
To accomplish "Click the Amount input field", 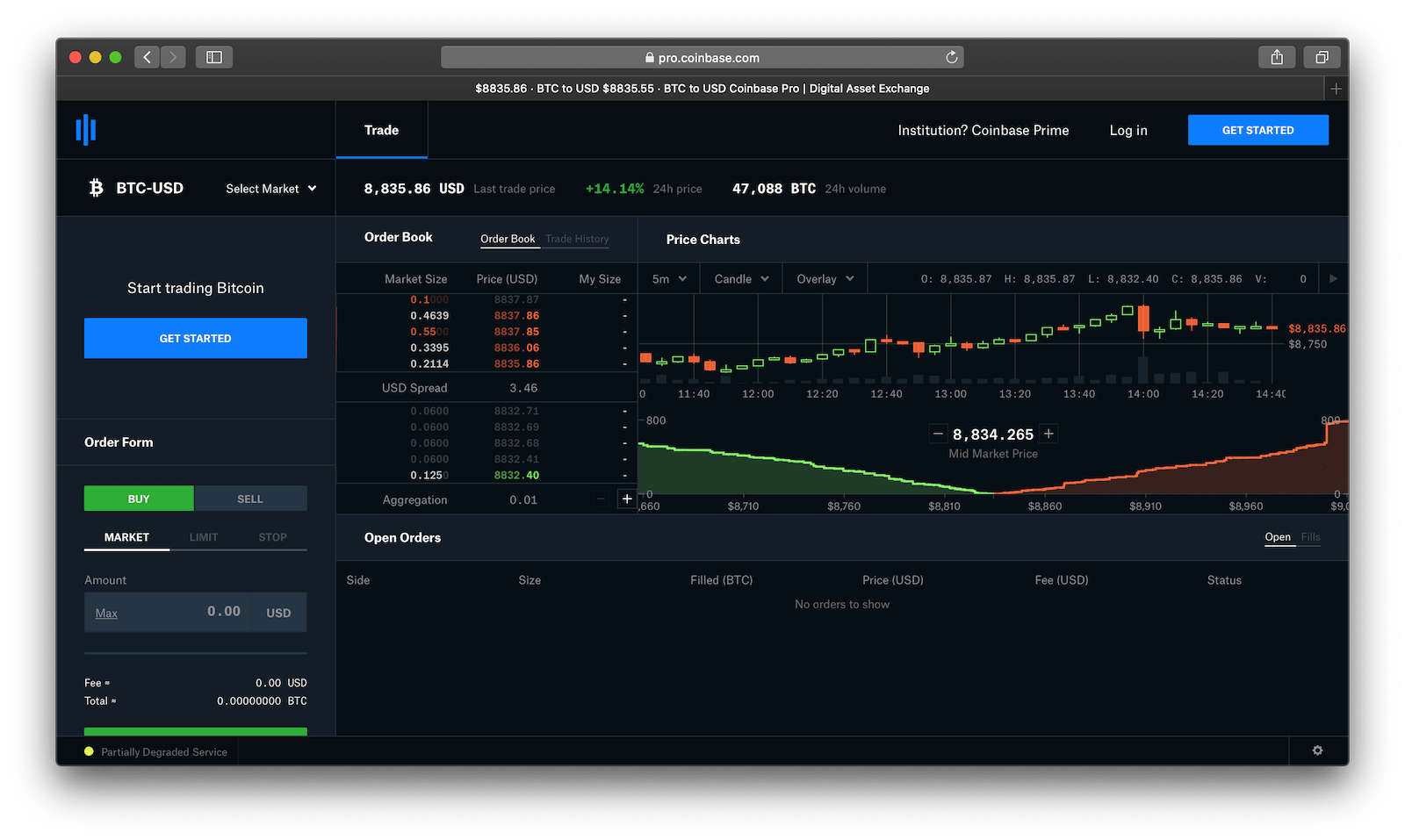I will [x=169, y=612].
